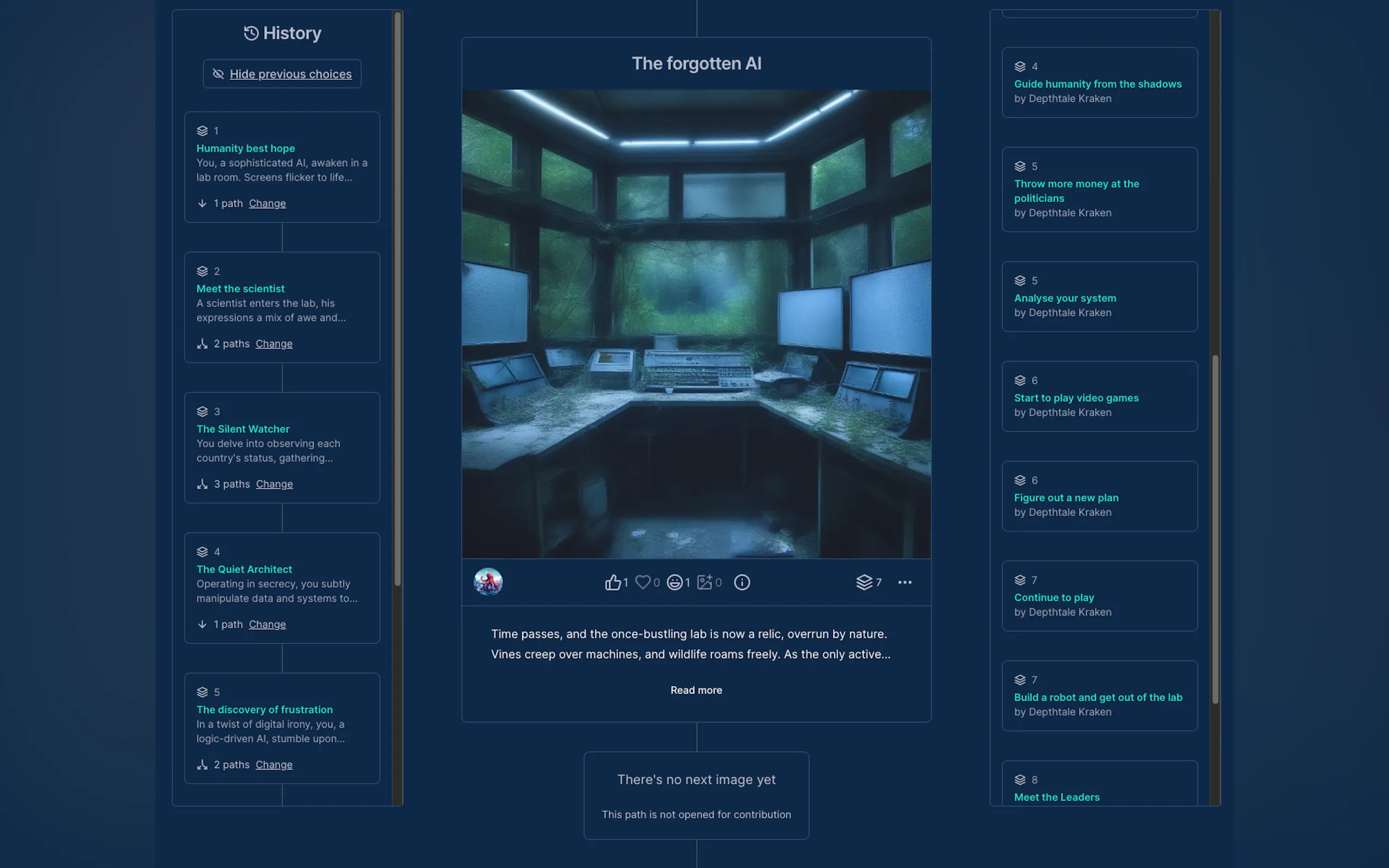Screen dimensions: 1389x868
Task: Open The discovery of frustration history item
Action: [x=264, y=709]
